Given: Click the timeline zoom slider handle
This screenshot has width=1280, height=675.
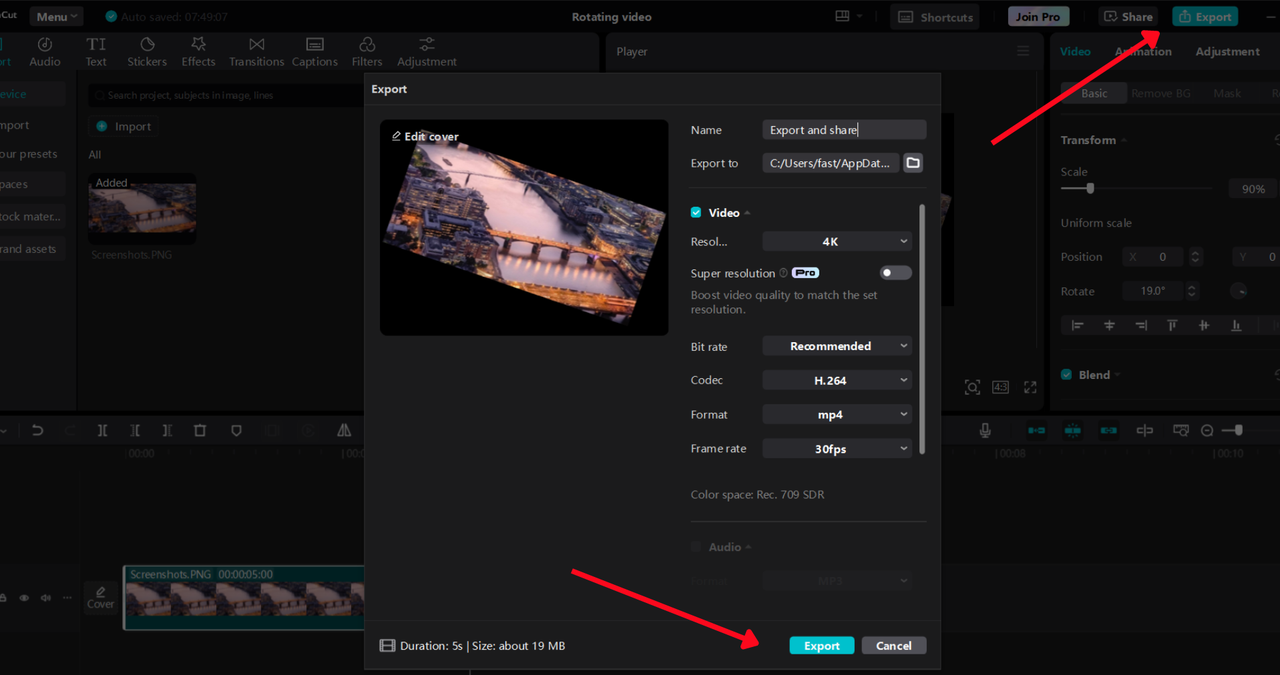Looking at the screenshot, I should tap(1239, 430).
